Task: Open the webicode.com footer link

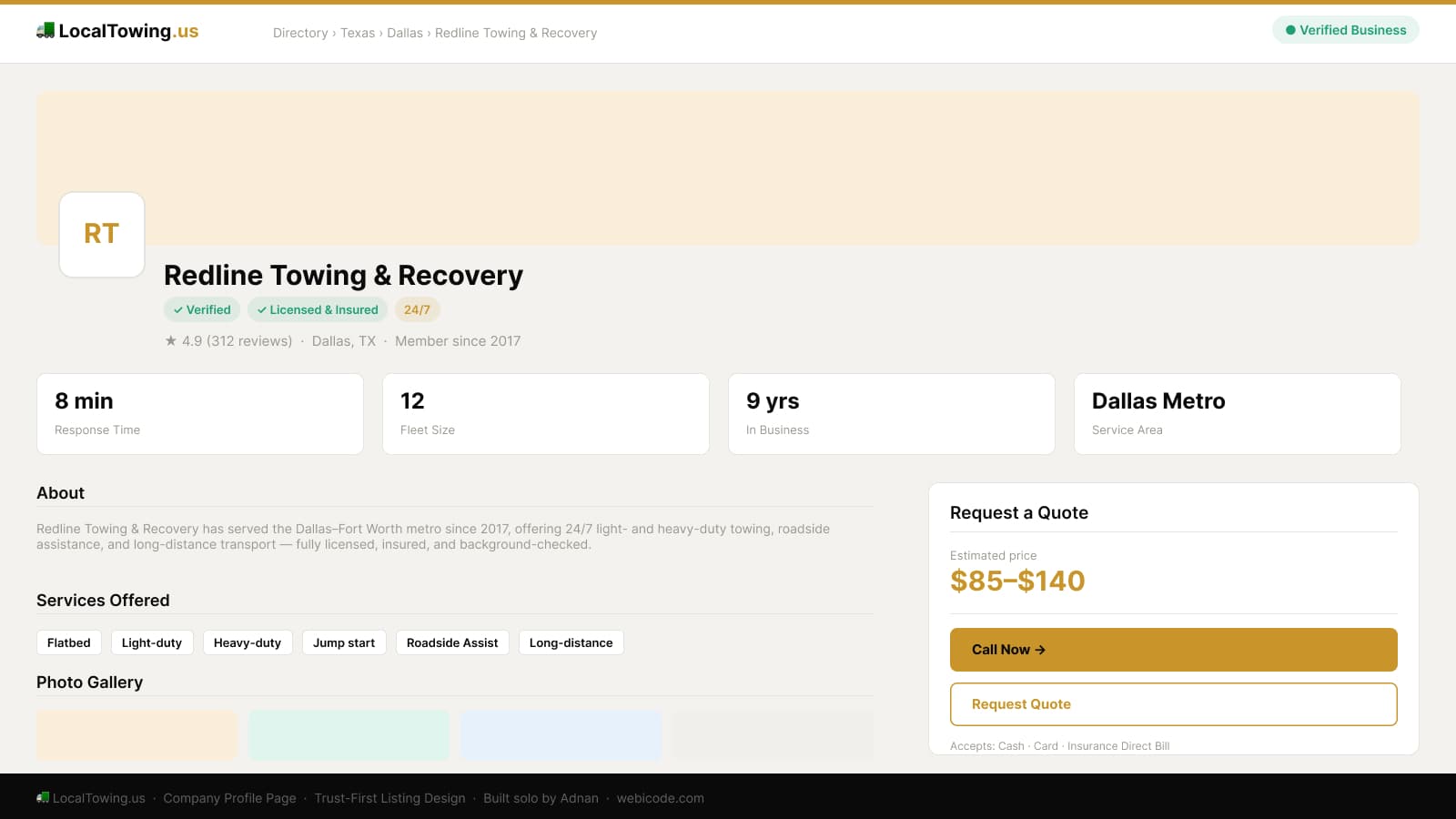Action: pos(661,798)
